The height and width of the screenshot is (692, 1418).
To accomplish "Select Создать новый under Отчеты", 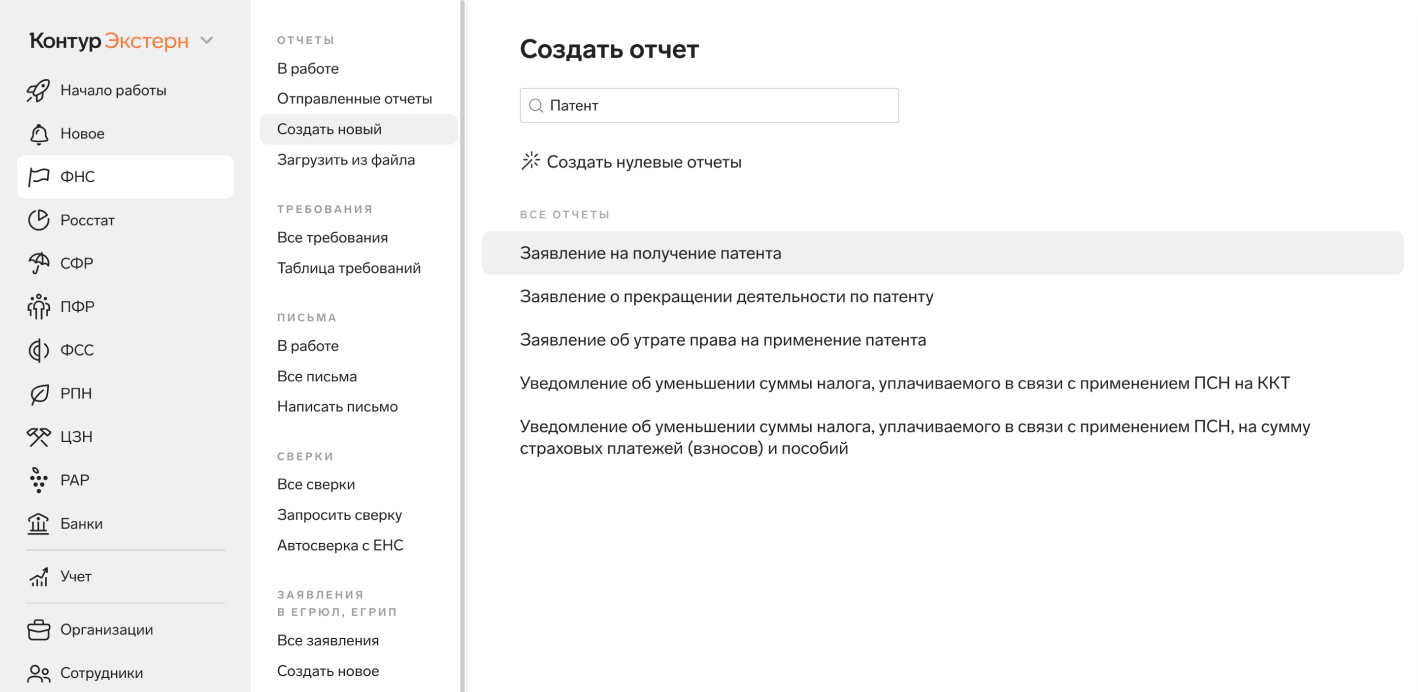I will (358, 129).
